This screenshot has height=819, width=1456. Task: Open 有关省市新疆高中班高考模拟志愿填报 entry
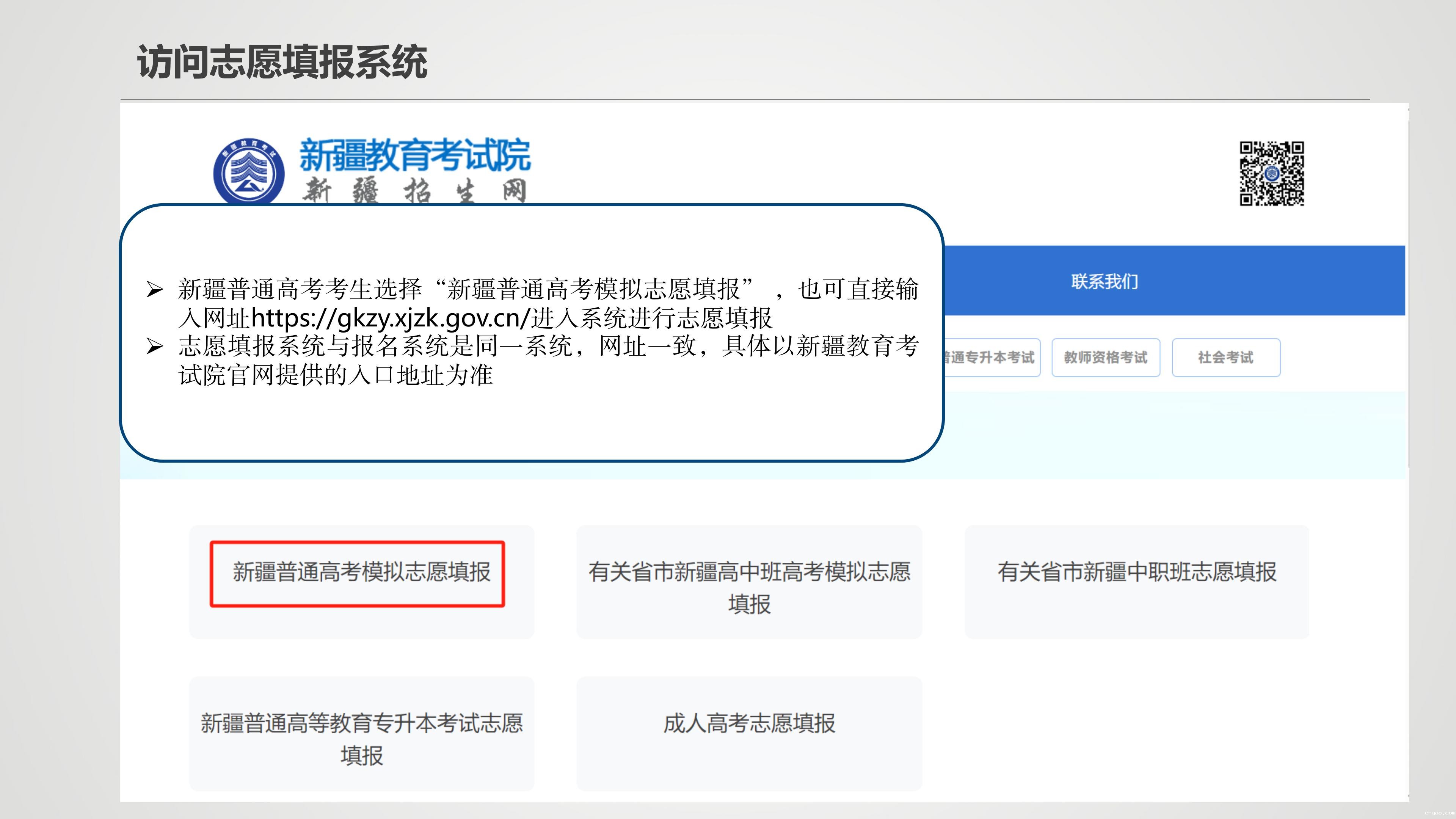[x=749, y=587]
